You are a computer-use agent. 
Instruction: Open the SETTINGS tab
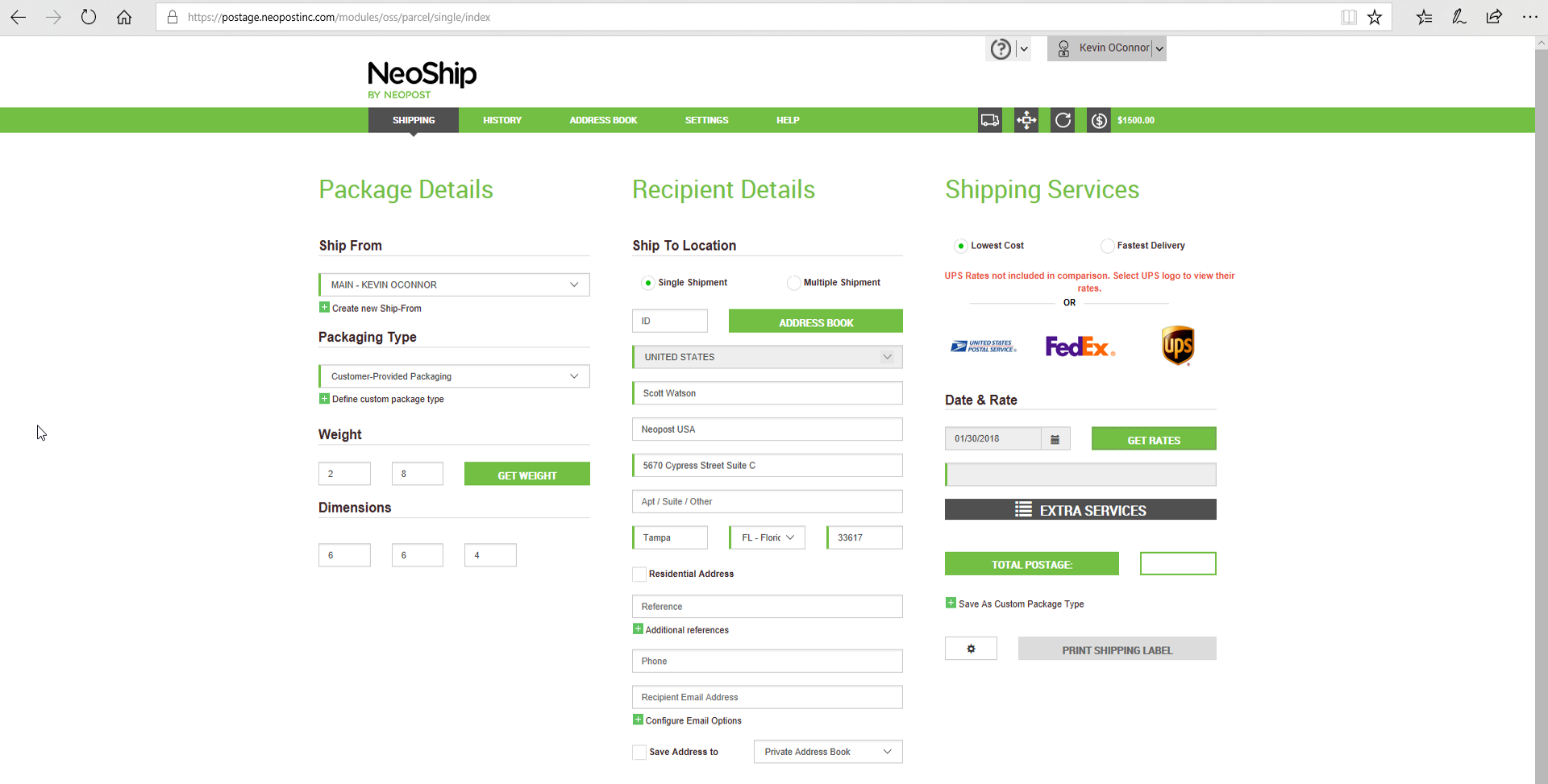(707, 120)
